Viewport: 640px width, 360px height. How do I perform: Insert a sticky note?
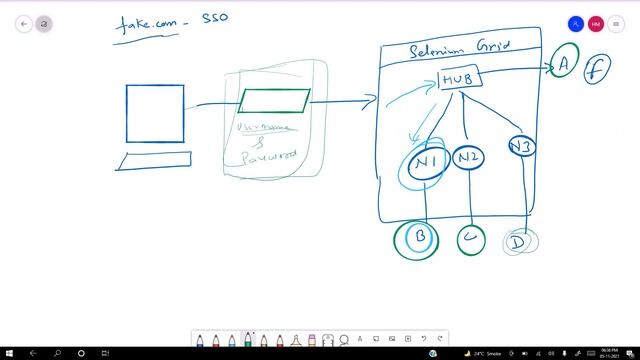(376, 339)
